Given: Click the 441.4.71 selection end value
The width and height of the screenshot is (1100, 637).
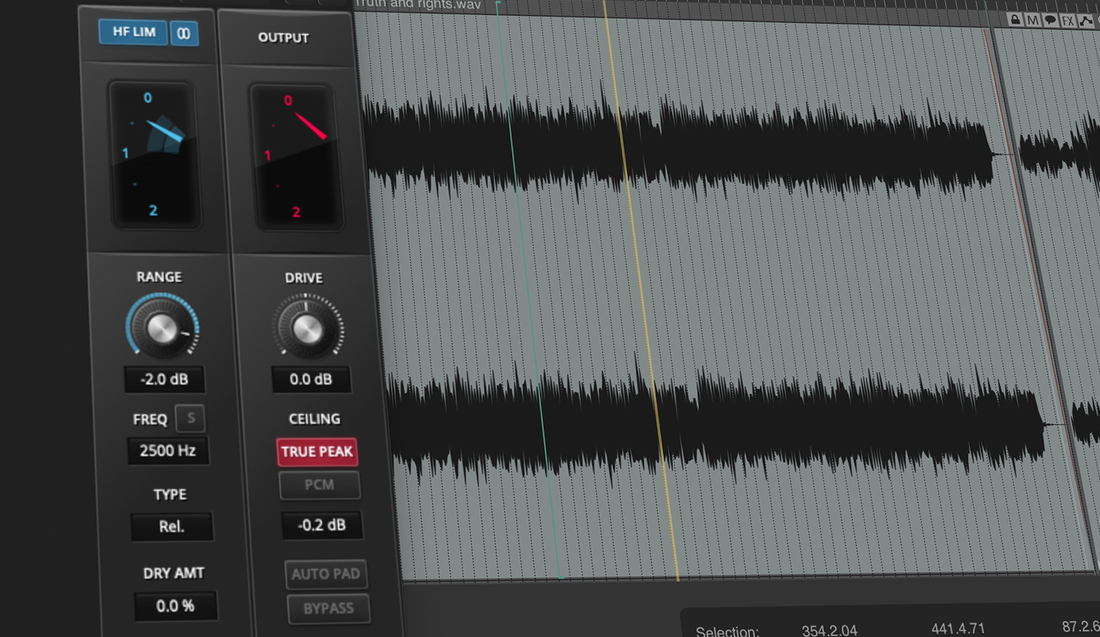Looking at the screenshot, I should tap(958, 628).
